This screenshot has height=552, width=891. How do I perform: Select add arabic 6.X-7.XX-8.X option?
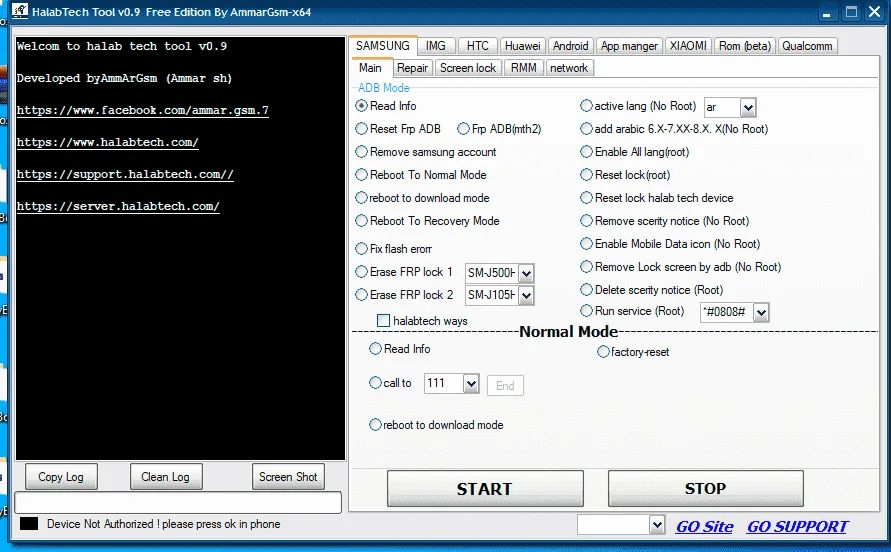[586, 129]
